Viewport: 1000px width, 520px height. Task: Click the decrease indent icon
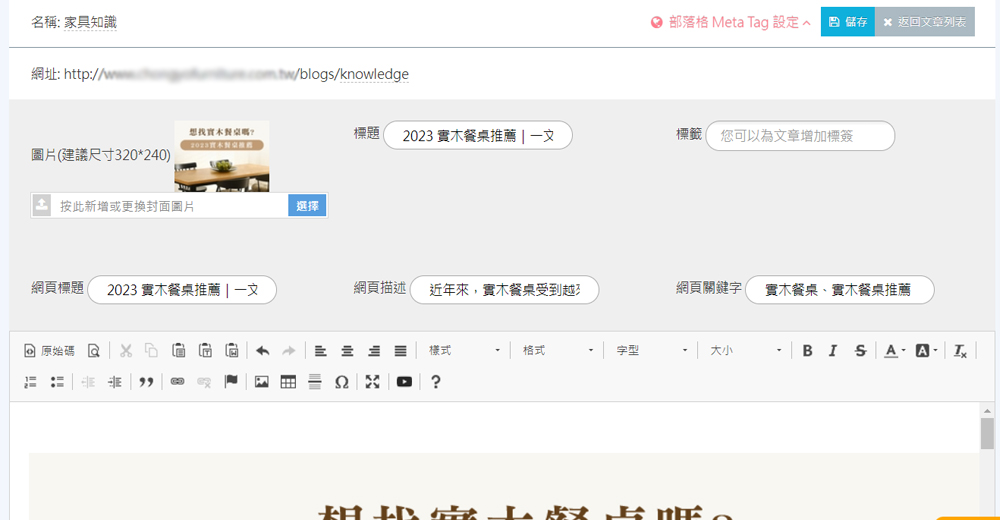pyautogui.click(x=88, y=382)
